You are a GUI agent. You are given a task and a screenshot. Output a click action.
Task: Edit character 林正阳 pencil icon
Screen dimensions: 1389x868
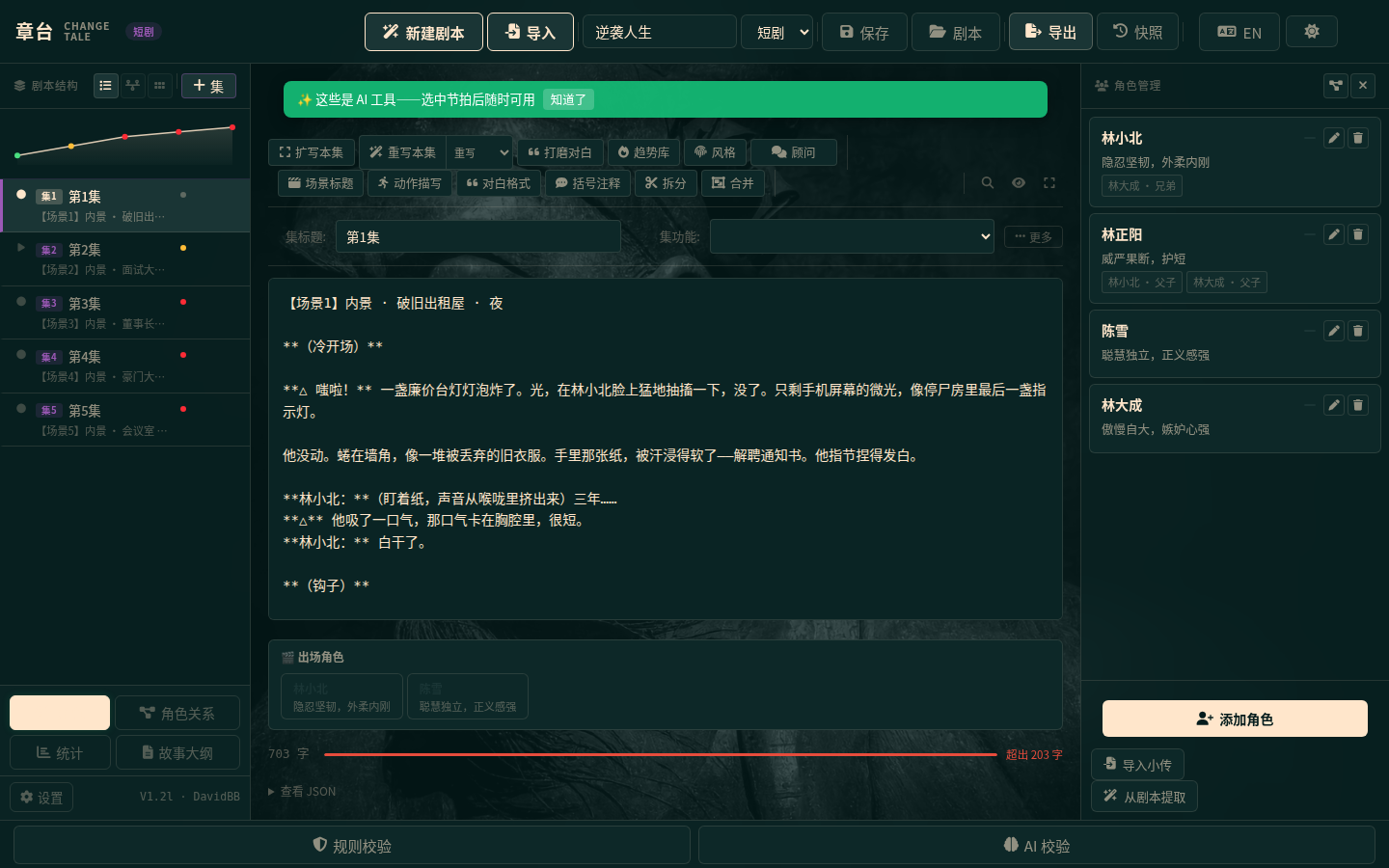[1334, 234]
